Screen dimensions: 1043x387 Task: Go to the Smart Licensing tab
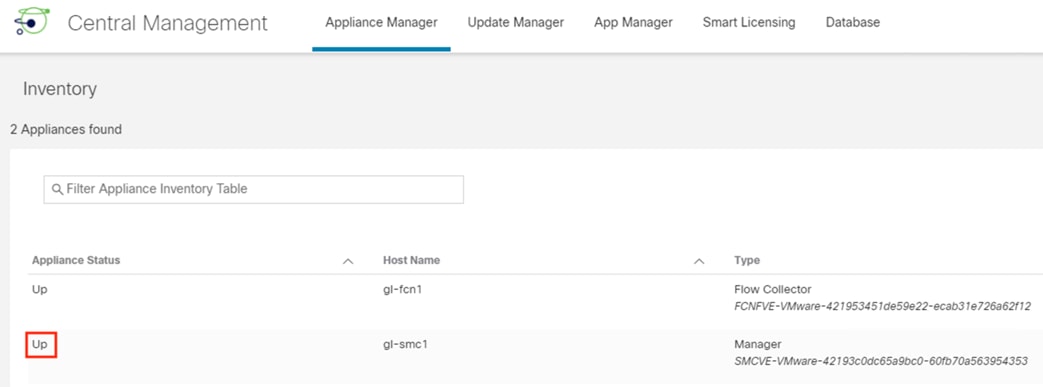[x=749, y=23]
